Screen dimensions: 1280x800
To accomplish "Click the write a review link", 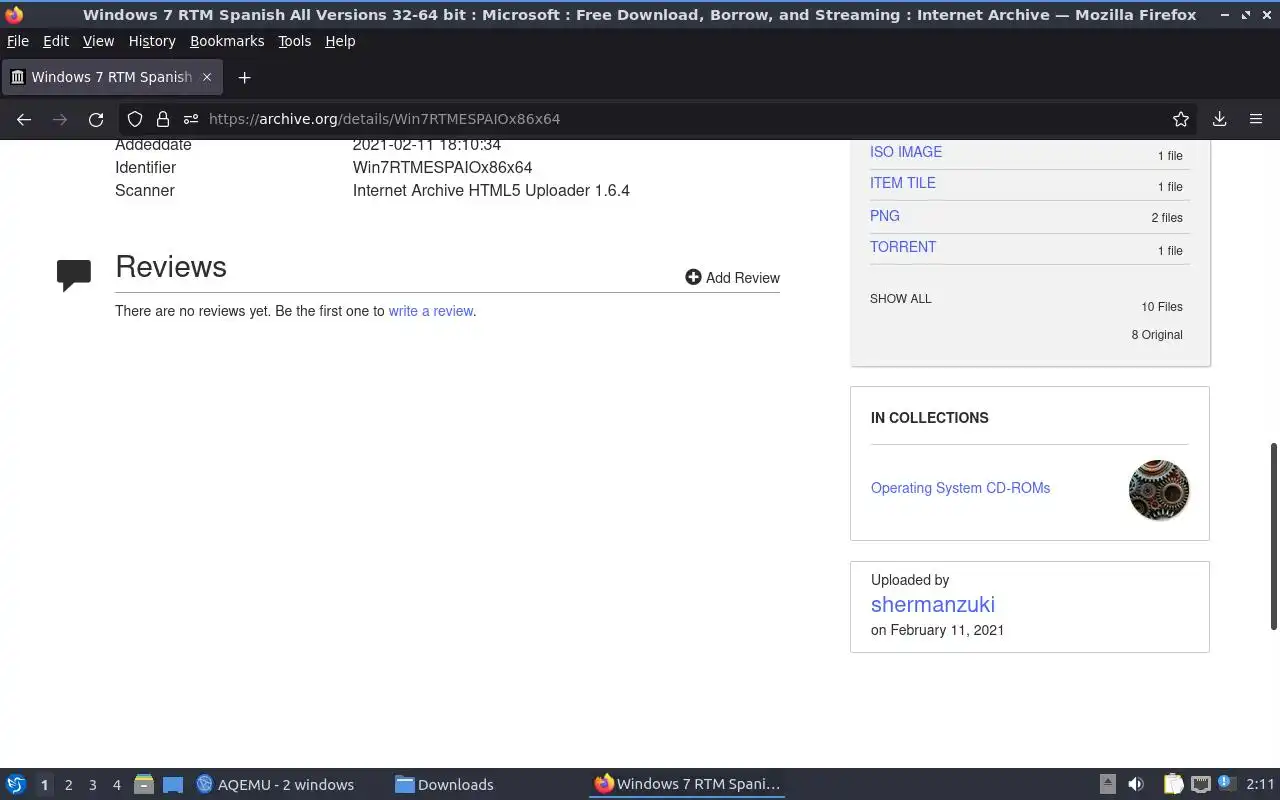I will coord(431,311).
